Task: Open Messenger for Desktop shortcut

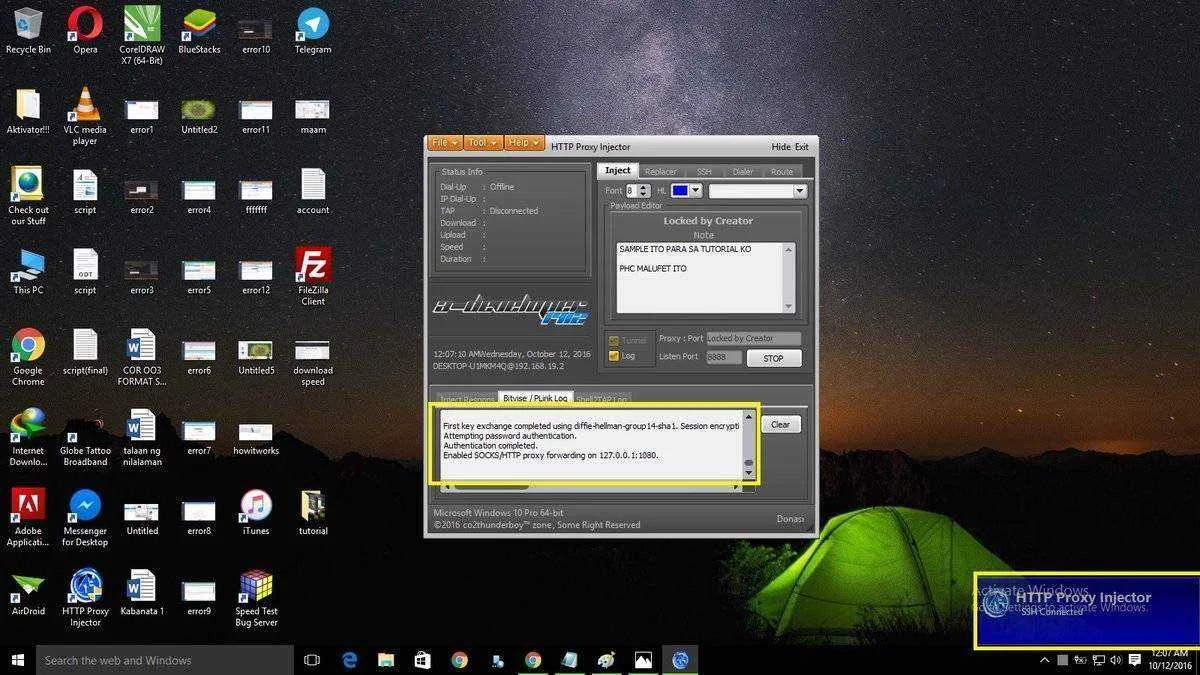Action: click(85, 517)
